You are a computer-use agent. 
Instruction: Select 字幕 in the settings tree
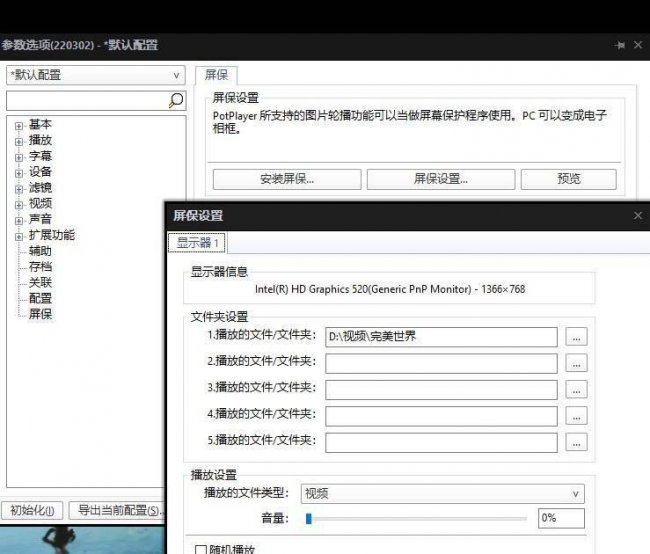[40, 156]
